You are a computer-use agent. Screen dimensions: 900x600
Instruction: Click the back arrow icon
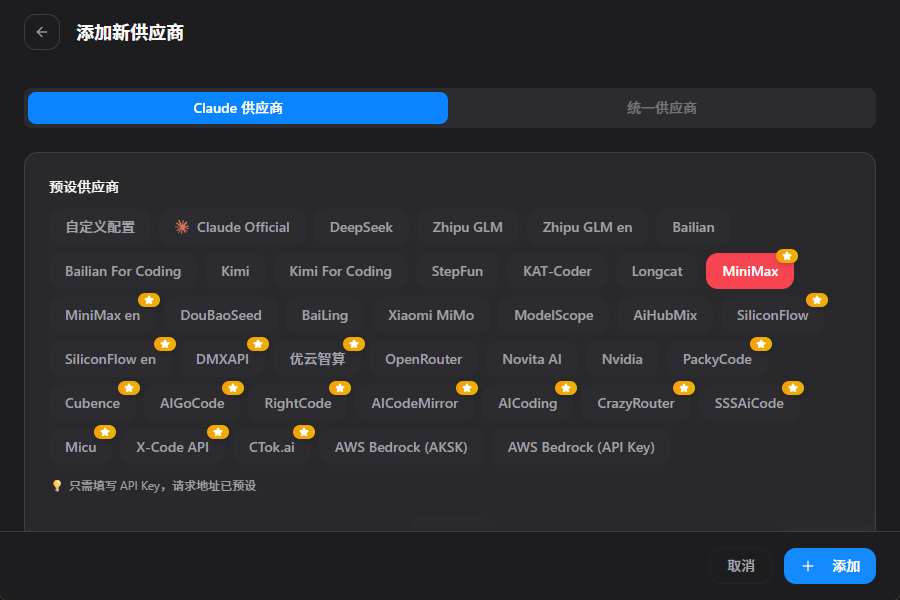[x=42, y=32]
